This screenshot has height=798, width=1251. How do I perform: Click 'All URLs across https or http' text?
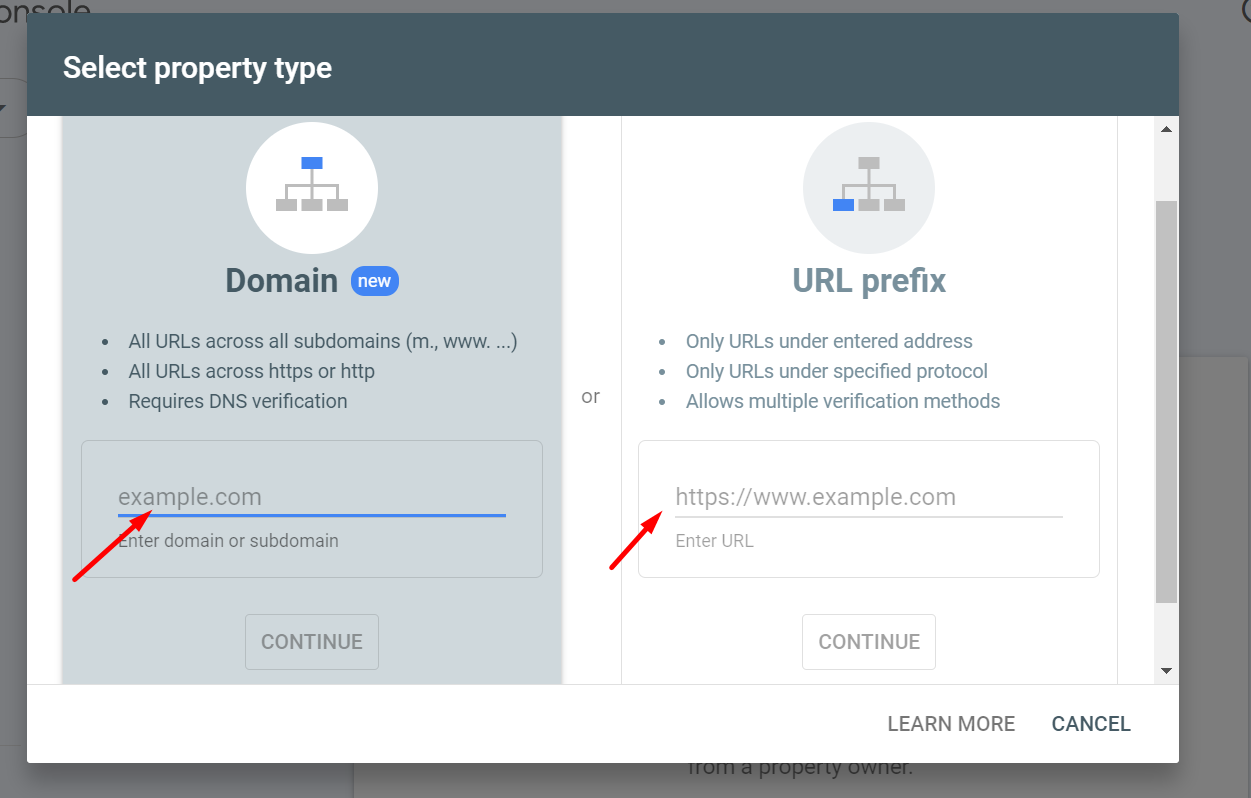(252, 371)
